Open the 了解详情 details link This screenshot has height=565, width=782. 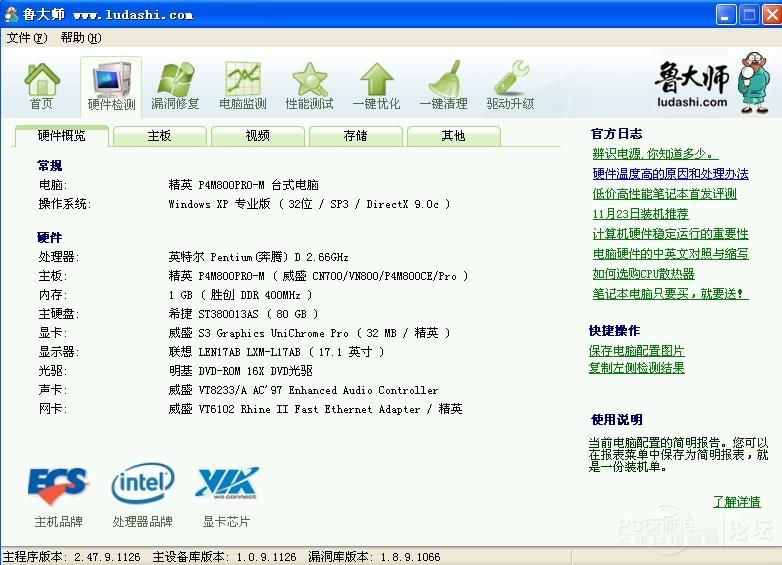736,501
